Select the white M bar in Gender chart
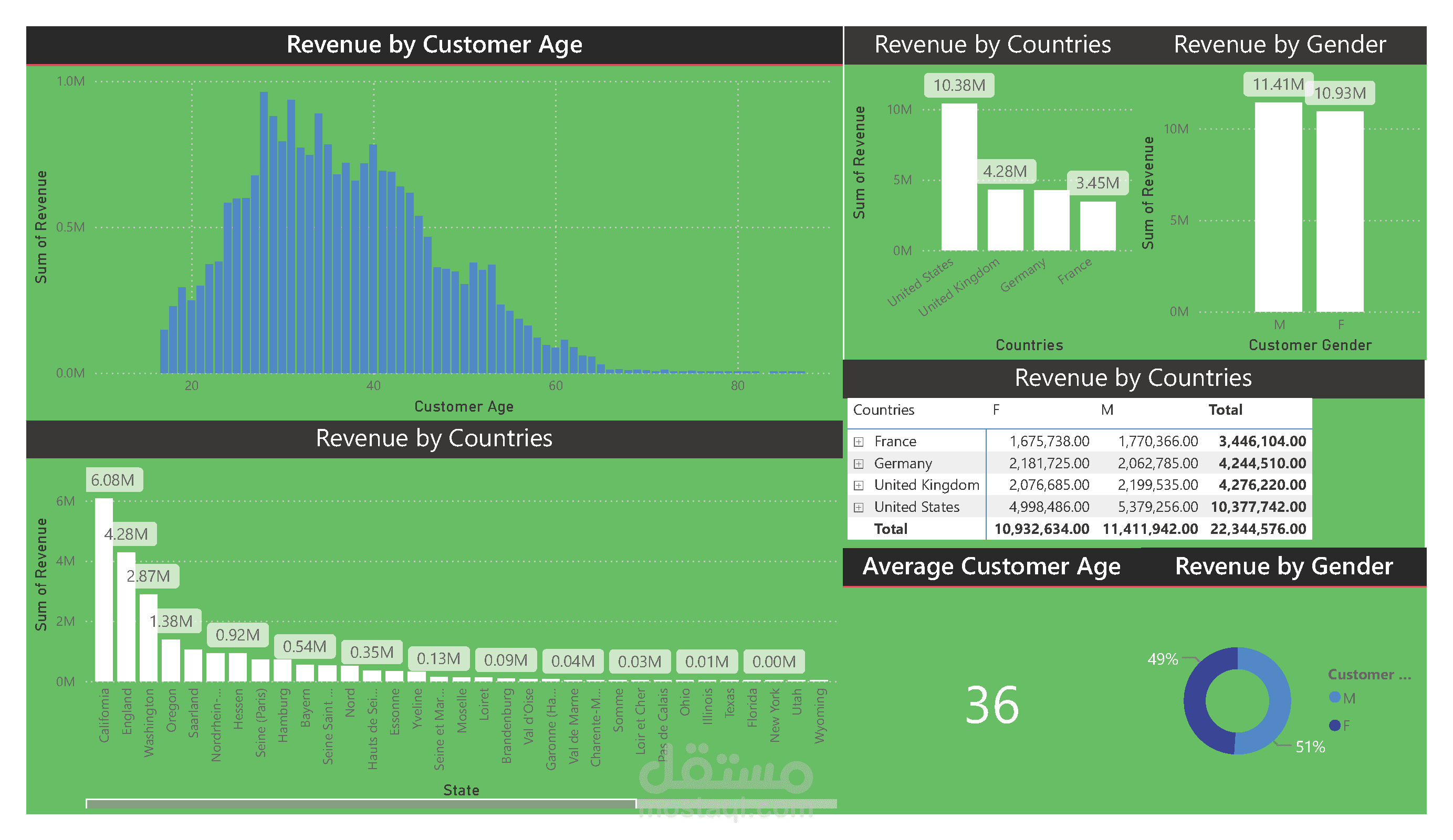This screenshot has height=840, width=1453. pos(1278,207)
